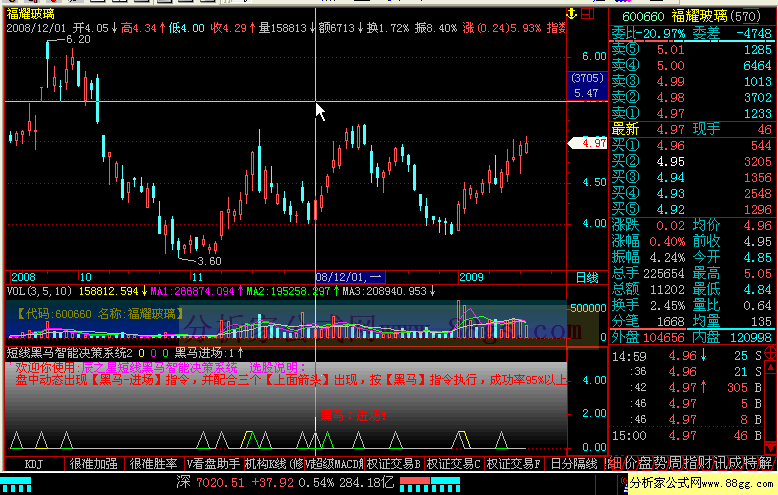This screenshot has width=778, height=495.
Task: Switch side panel to 解 tab
Action: pyautogui.click(x=765, y=463)
